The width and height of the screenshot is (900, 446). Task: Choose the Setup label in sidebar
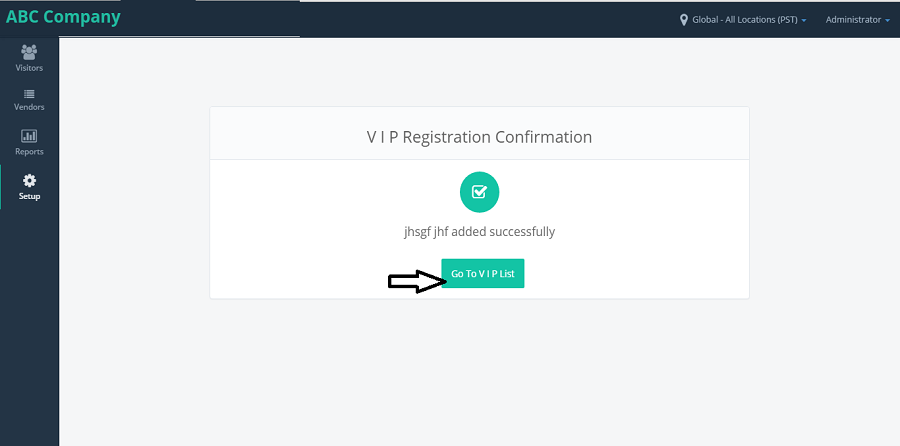coord(29,196)
